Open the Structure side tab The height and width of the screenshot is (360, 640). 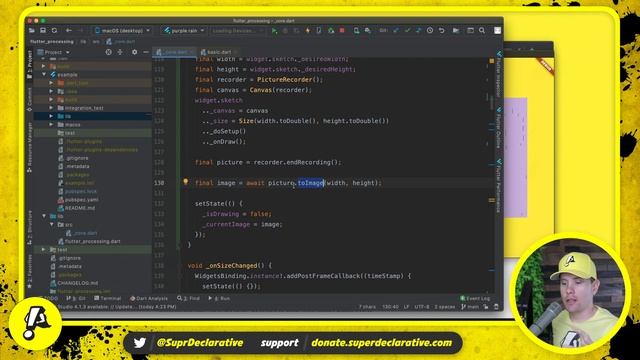coord(29,227)
